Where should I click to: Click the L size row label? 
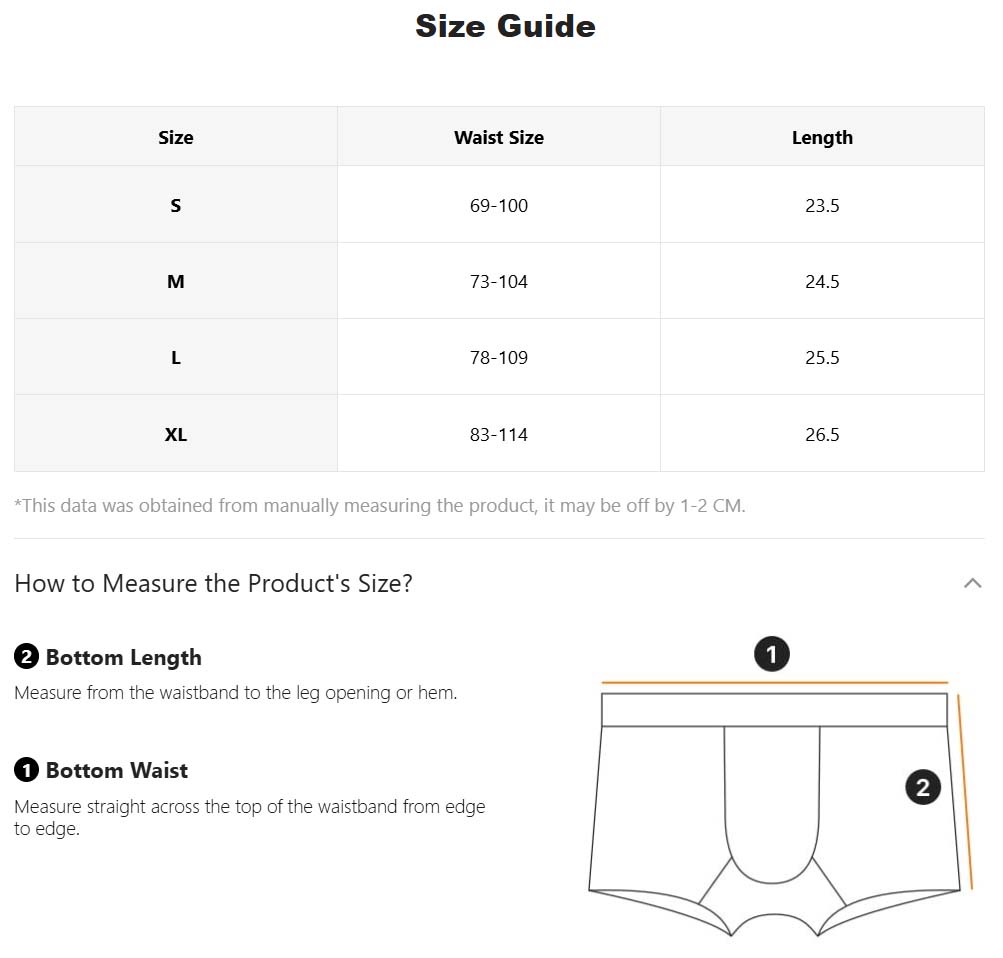(176, 358)
